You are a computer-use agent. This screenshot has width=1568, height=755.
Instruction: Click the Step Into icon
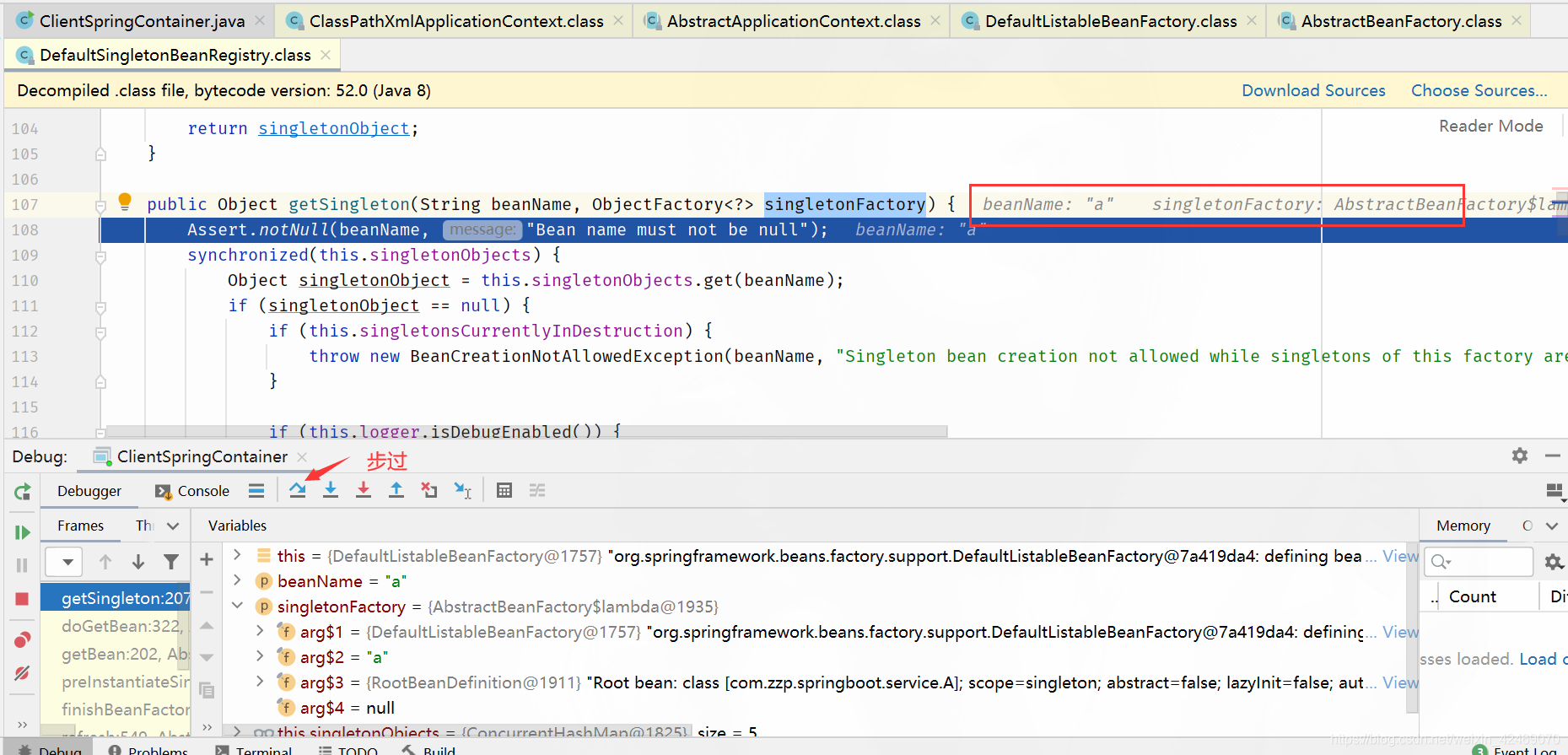click(x=331, y=490)
